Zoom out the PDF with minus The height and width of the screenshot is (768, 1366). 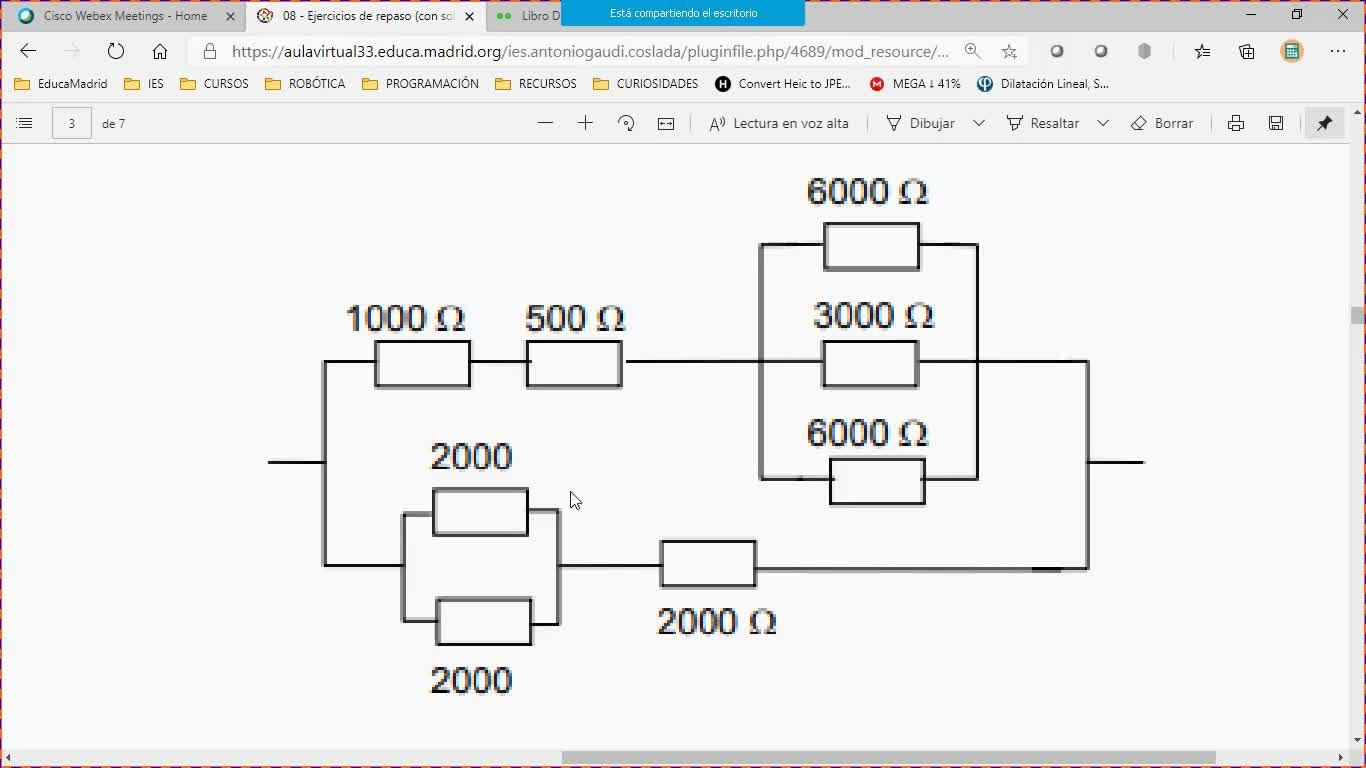pos(545,123)
